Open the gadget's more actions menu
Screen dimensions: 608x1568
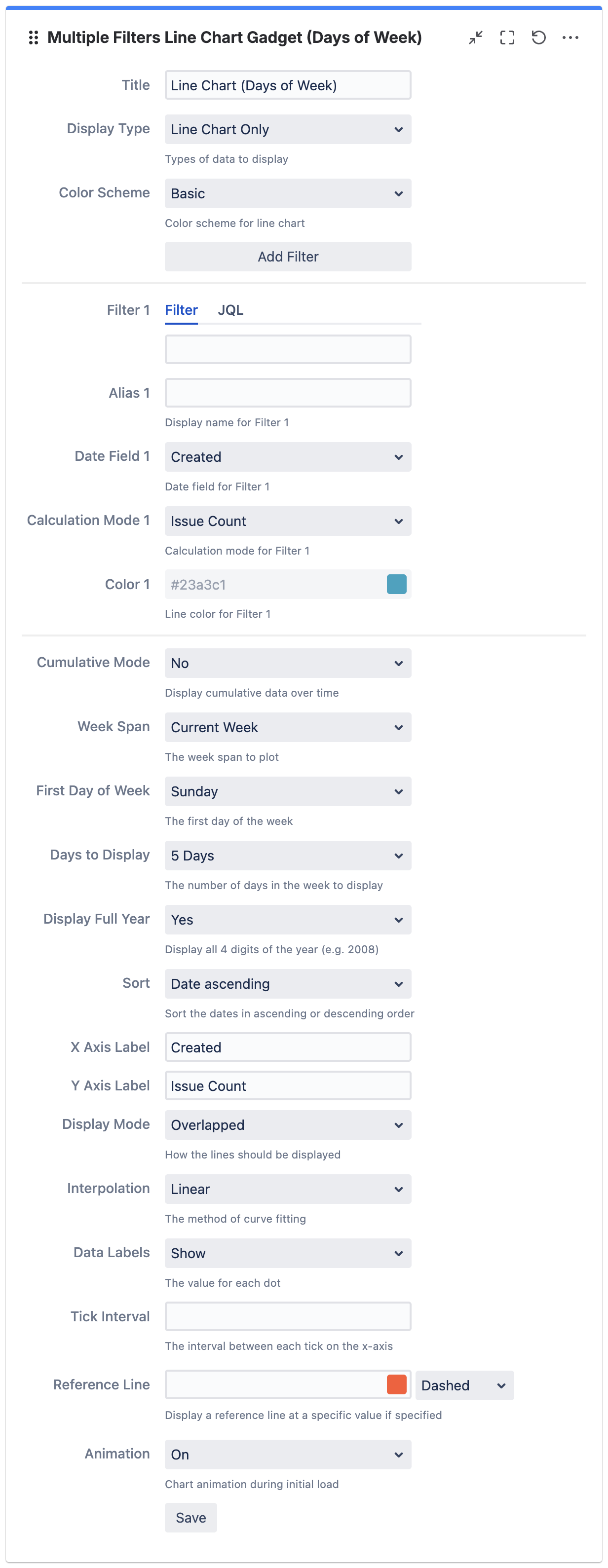tap(570, 37)
